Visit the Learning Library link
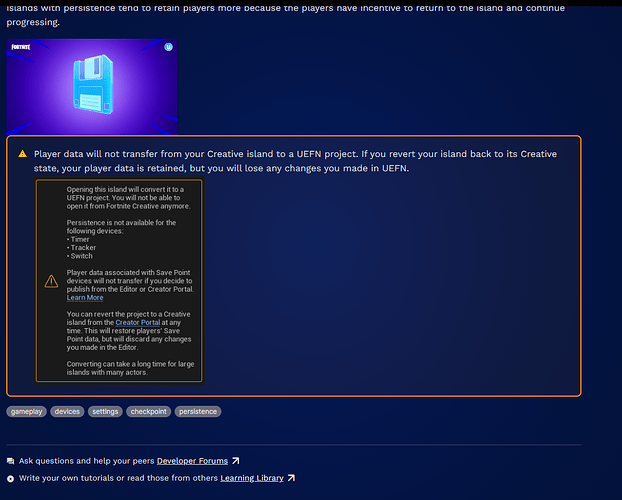Screen dimensions: 622x500 coord(252,478)
